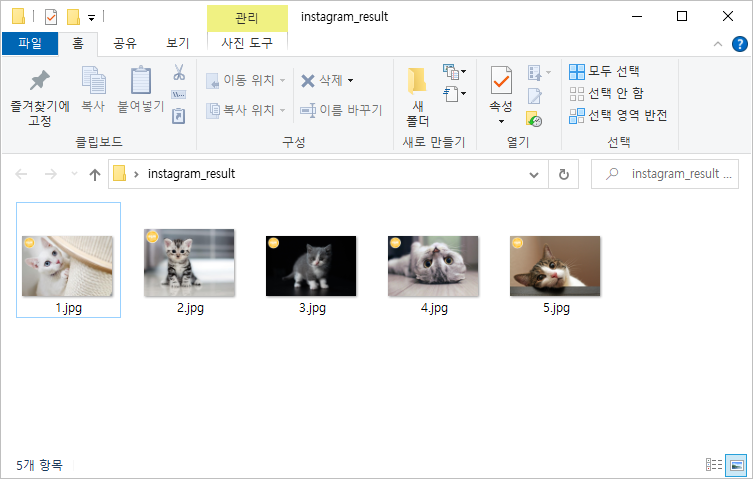Screen dimensions: 753x479
Task: Switch to the 보기 (View) tab
Action: coord(178,44)
